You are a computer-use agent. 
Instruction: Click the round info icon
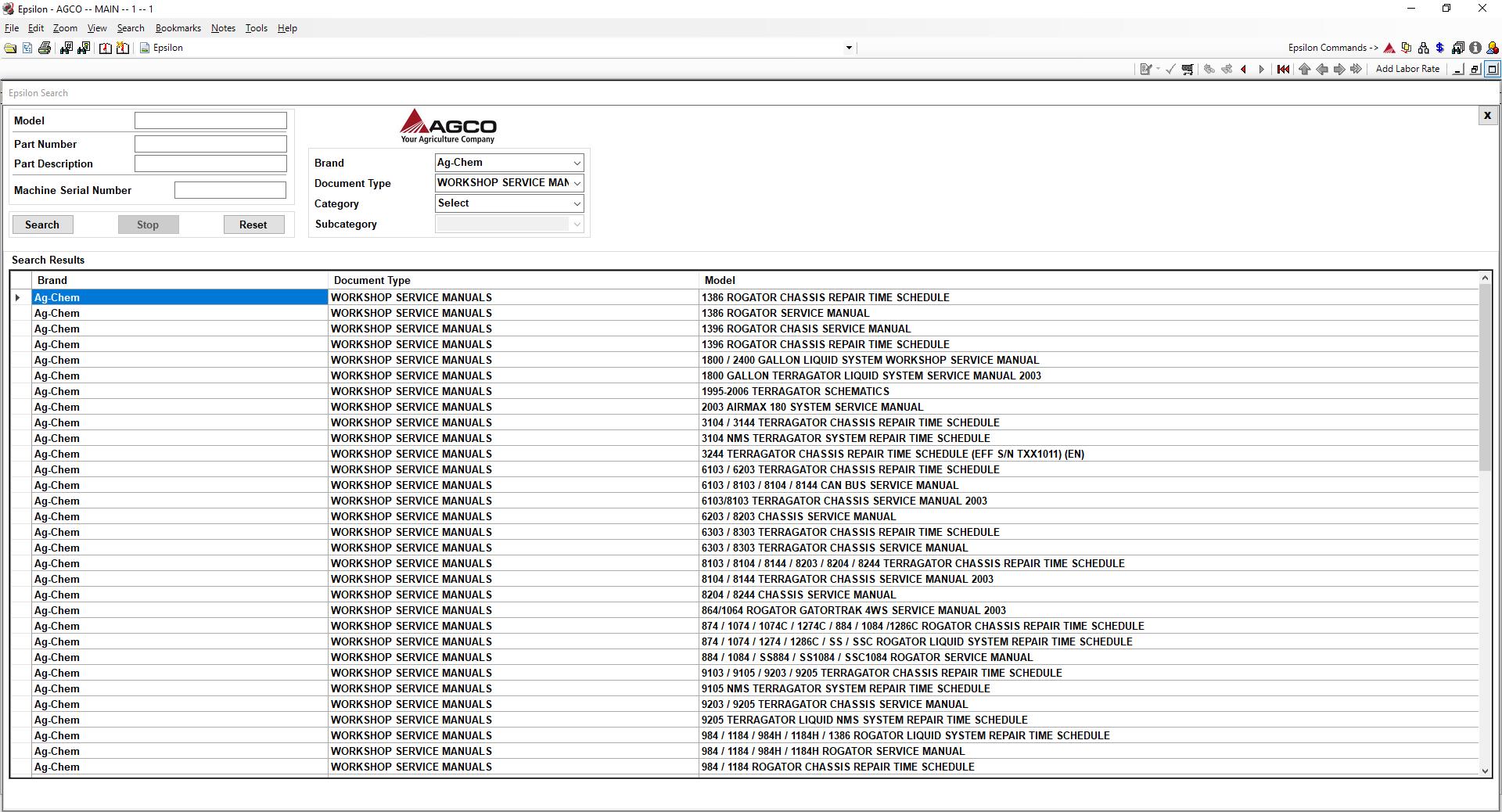point(1475,48)
